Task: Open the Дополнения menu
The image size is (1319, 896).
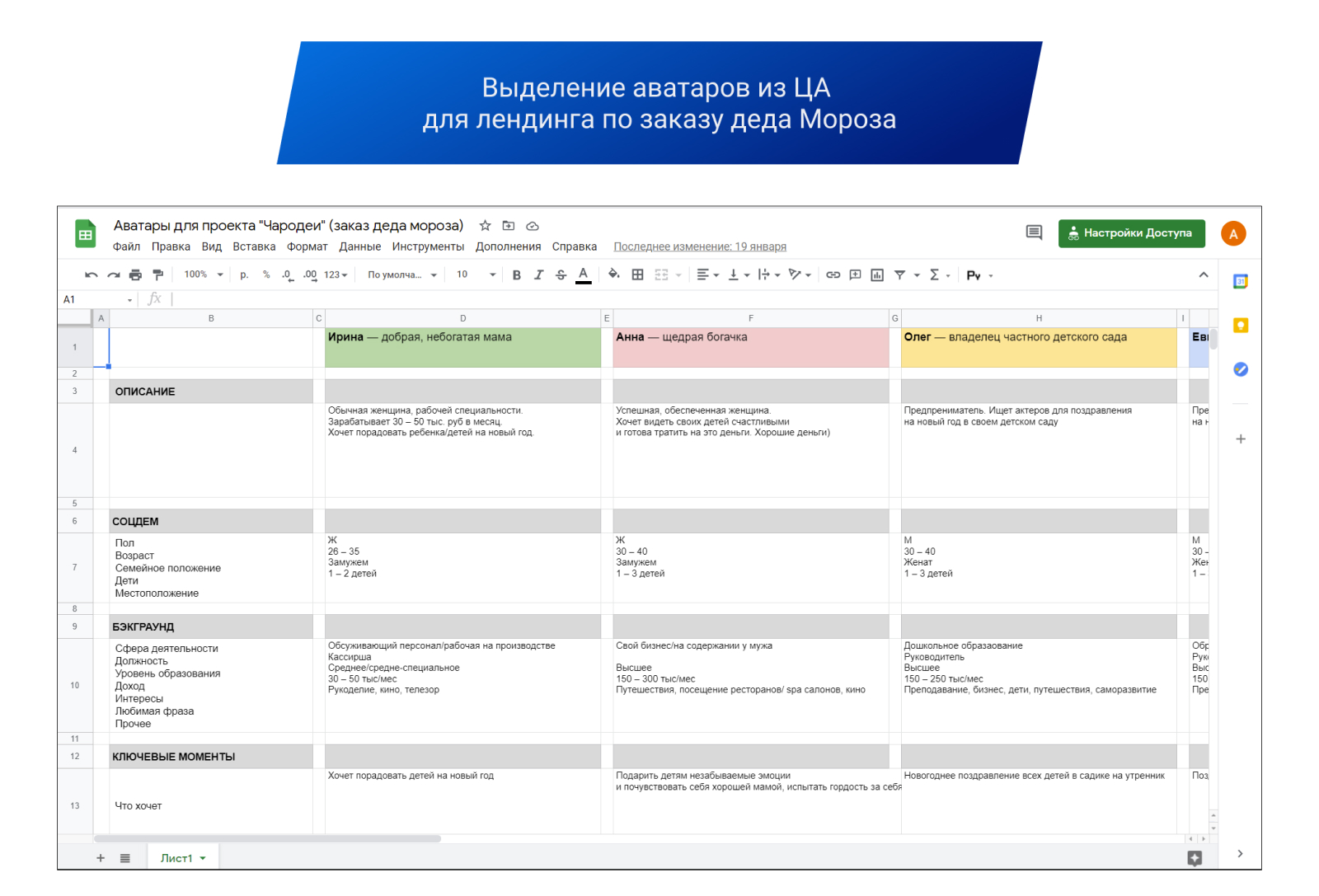Action: (508, 246)
